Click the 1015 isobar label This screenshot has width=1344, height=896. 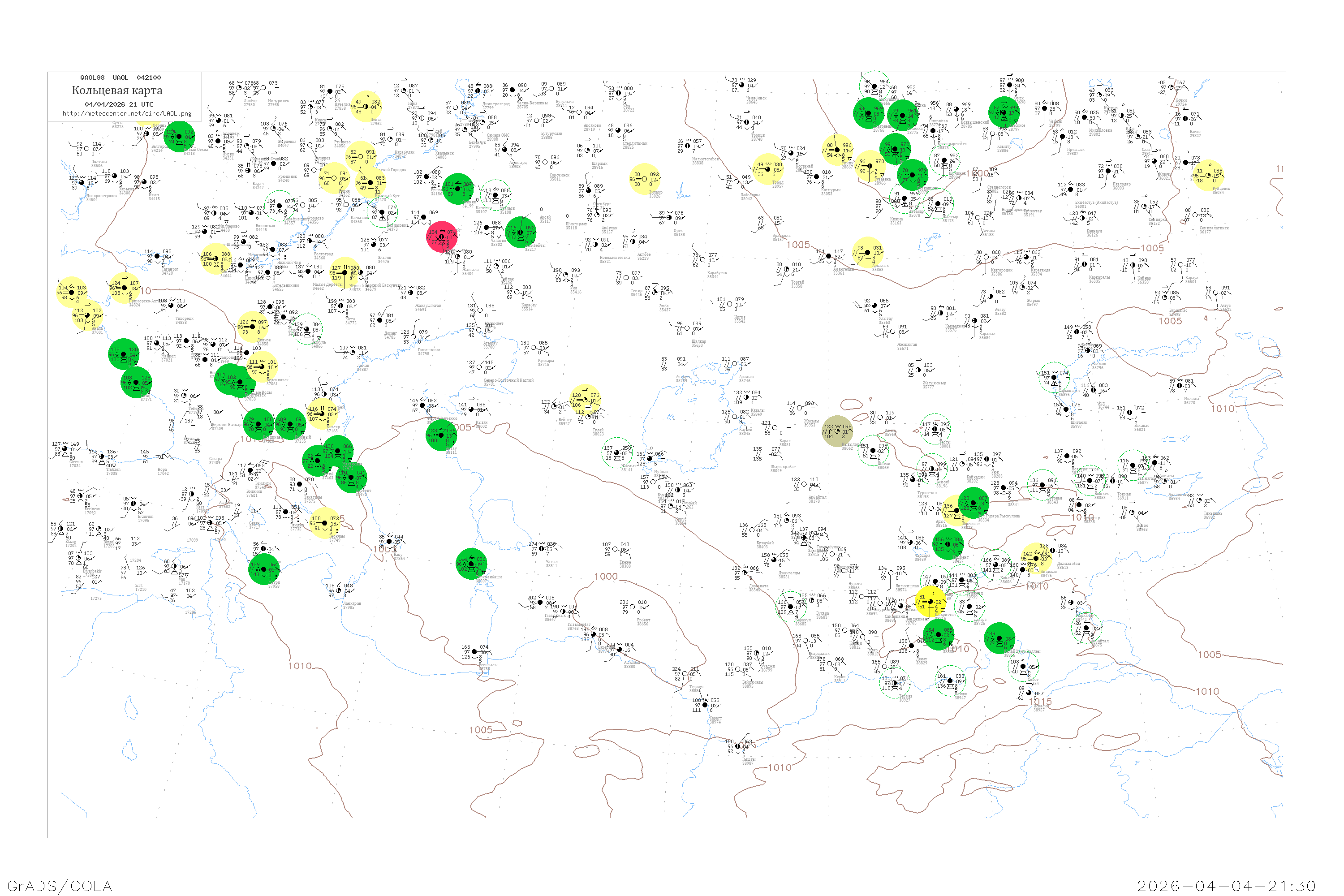pos(1040,702)
